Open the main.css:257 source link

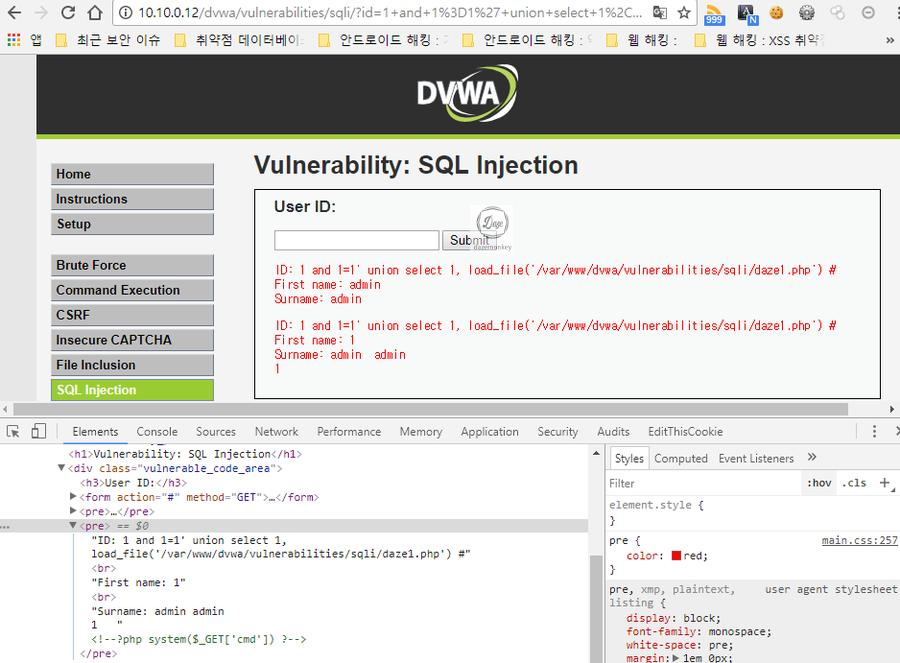click(859, 540)
